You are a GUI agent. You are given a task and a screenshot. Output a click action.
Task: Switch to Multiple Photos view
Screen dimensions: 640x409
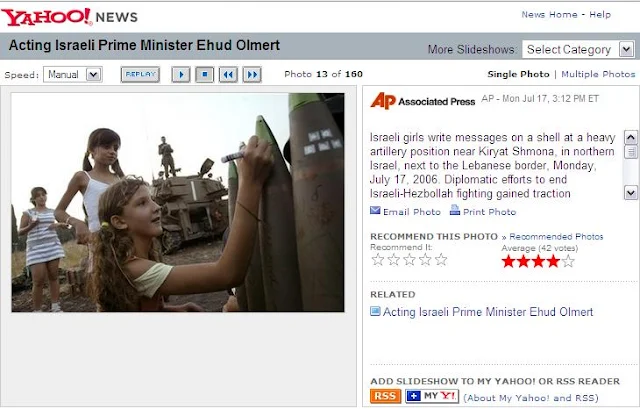598,74
